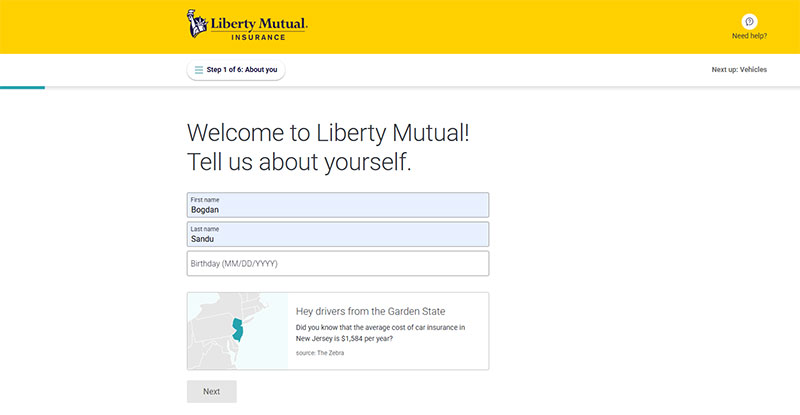The image size is (800, 415).
Task: Click the teal progress bar indicator
Action: point(22,87)
